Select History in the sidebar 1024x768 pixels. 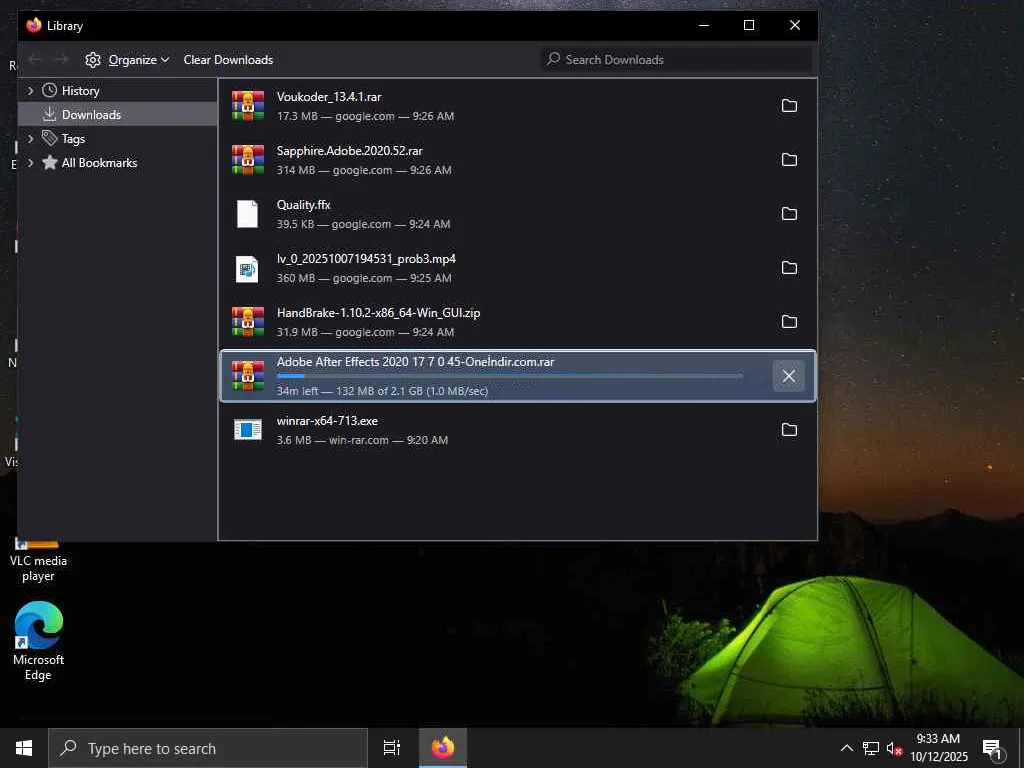pyautogui.click(x=80, y=91)
